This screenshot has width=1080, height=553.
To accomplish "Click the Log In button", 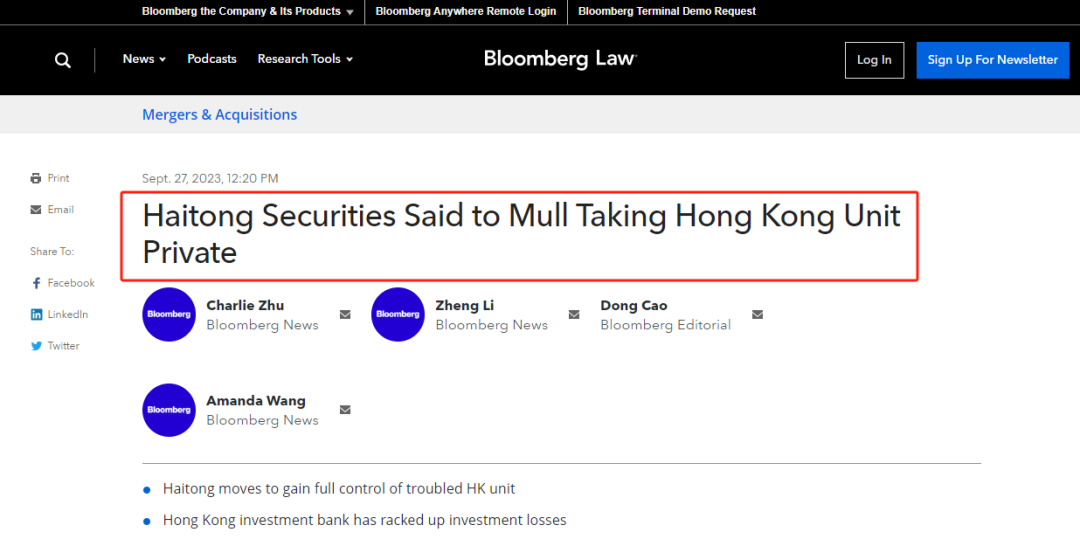I will 874,60.
